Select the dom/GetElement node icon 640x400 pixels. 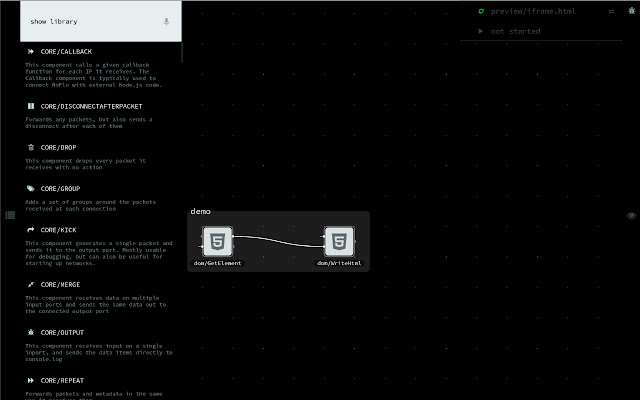click(x=218, y=242)
